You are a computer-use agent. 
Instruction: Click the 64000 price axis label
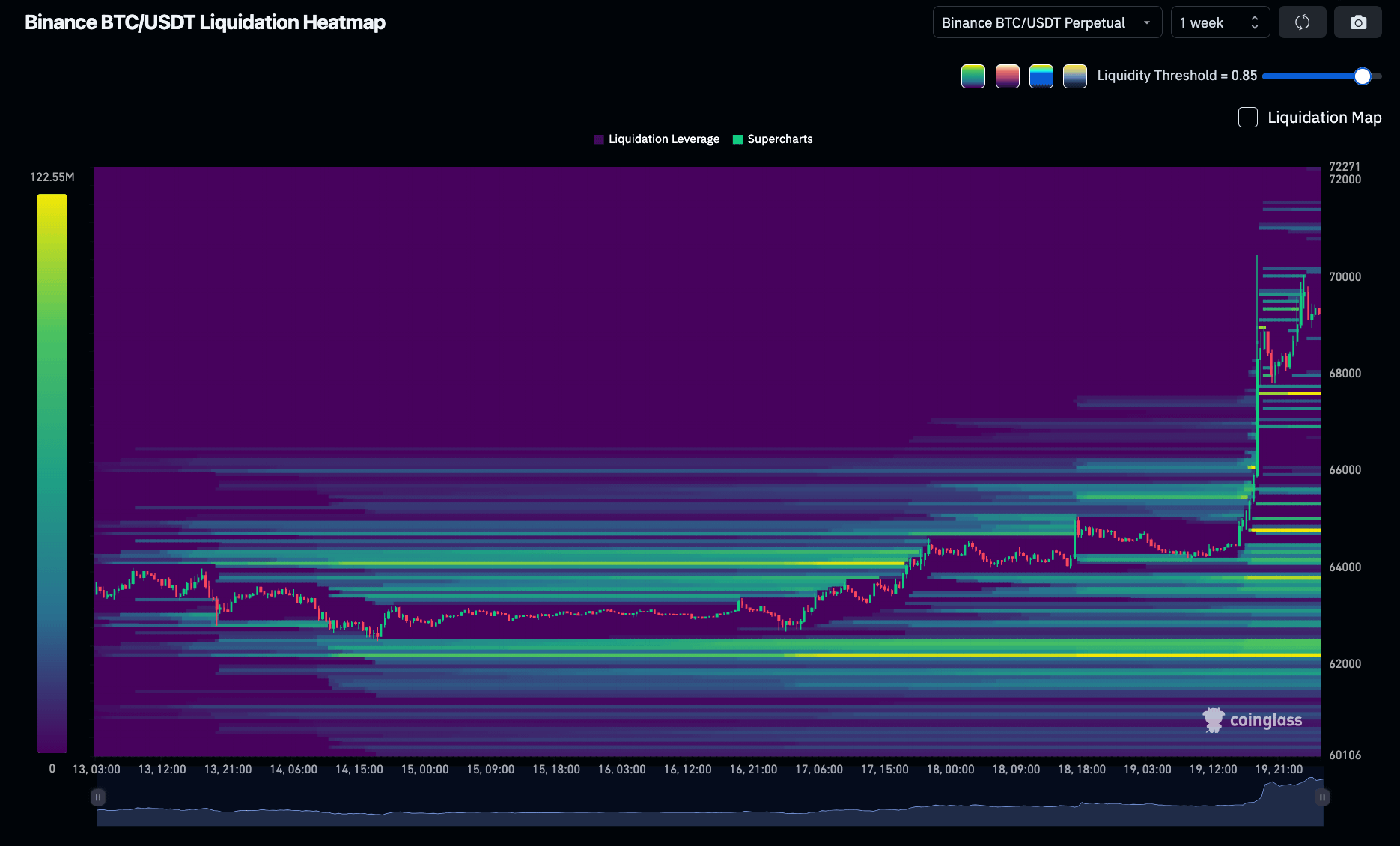[x=1345, y=567]
